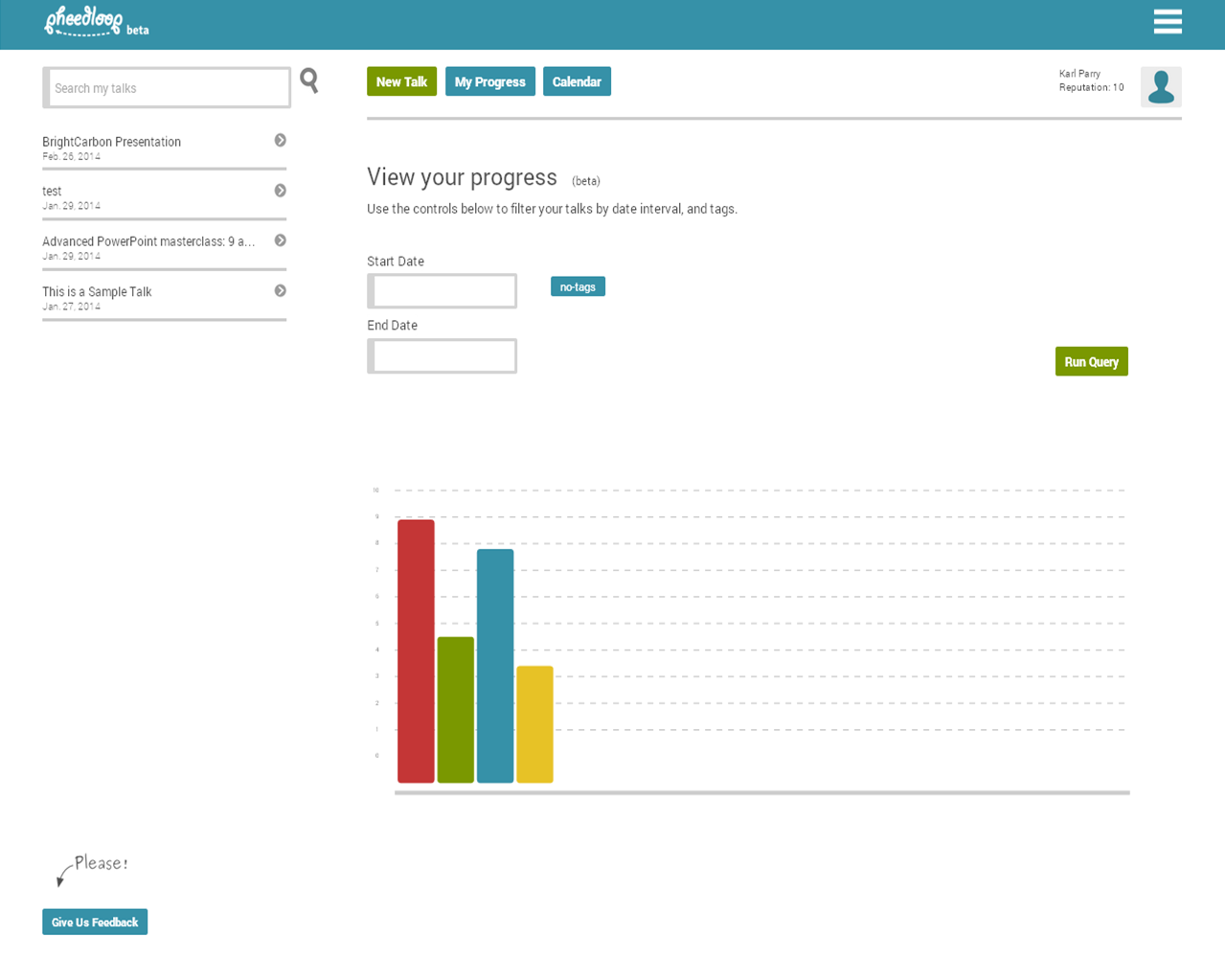Focus the End Date field
The image size is (1225, 980).
coord(443,356)
